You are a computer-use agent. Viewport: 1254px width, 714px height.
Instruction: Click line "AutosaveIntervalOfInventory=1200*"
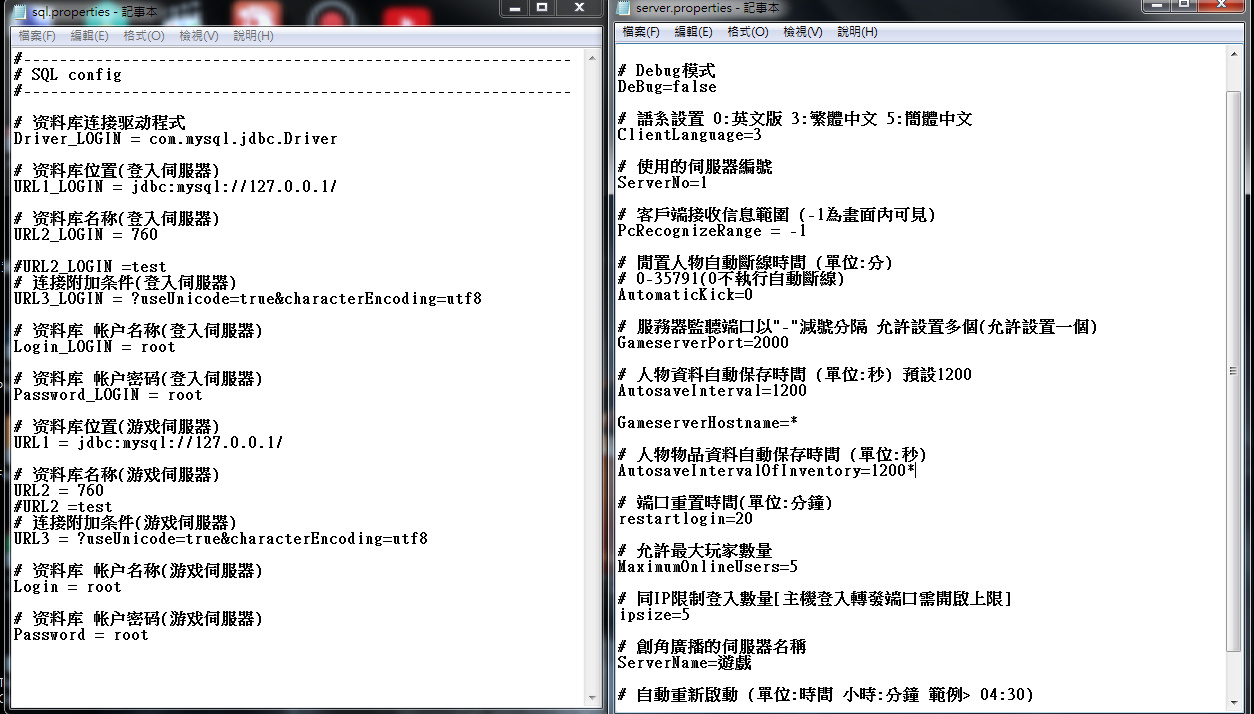point(766,471)
